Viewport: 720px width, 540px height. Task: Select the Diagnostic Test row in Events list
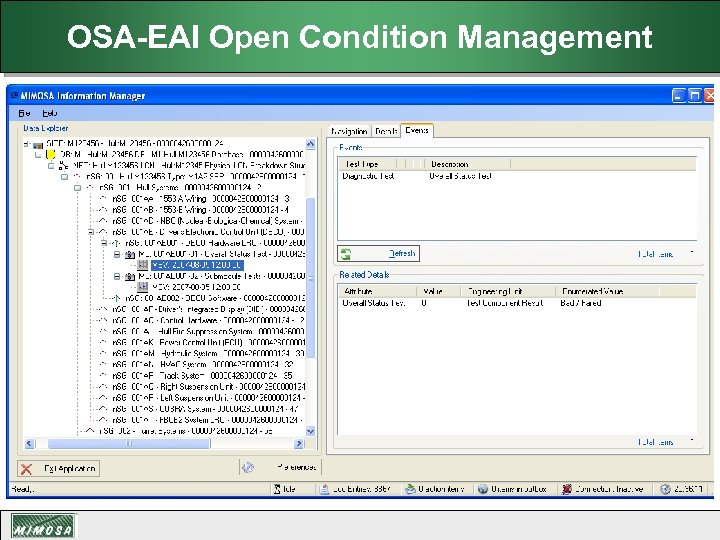click(517, 176)
